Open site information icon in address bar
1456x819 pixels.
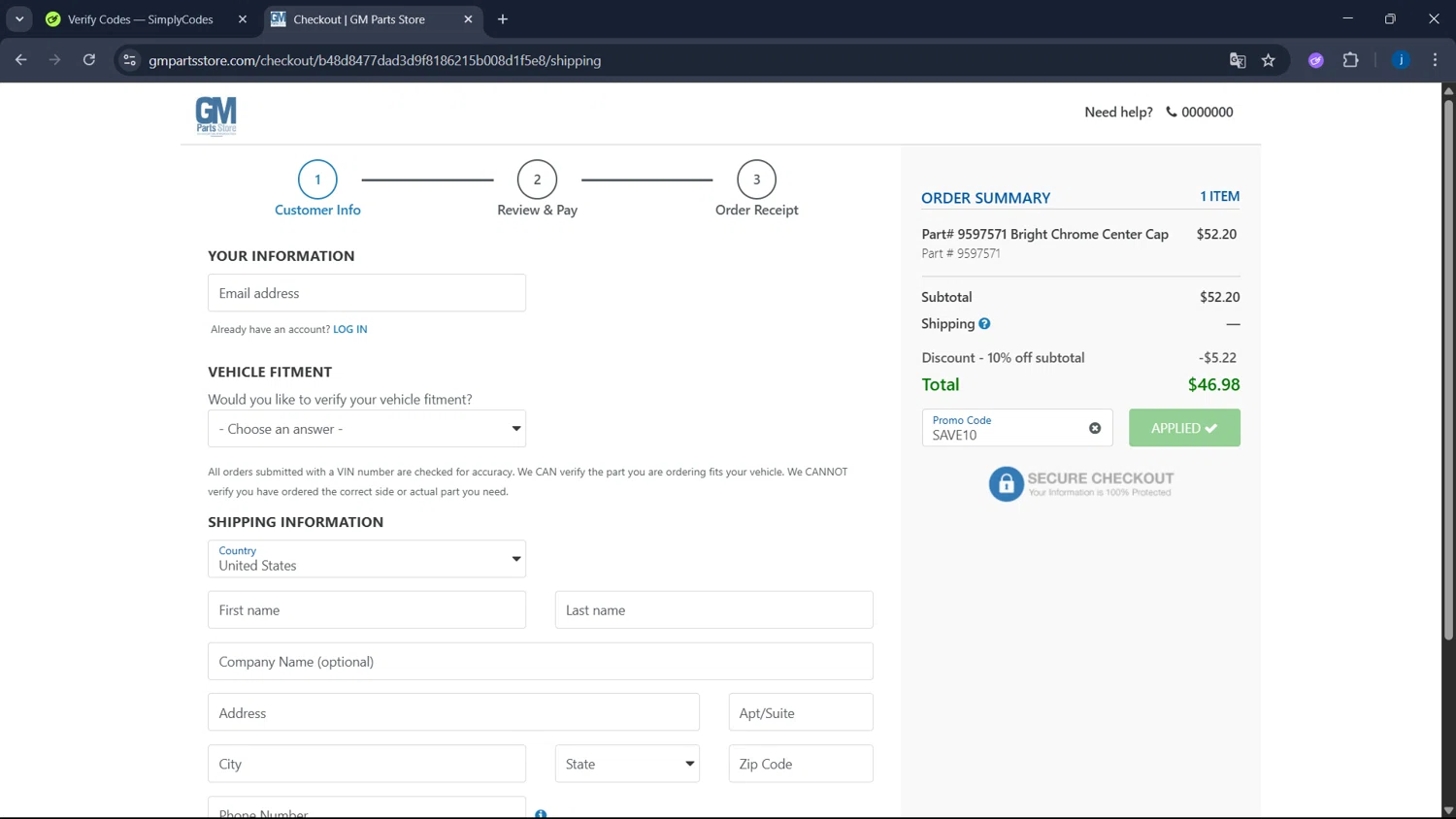(129, 60)
